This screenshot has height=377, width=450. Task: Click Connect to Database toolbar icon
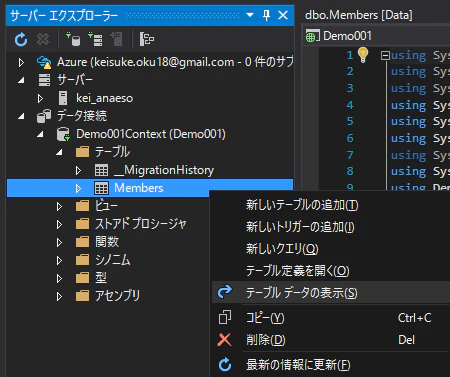coord(73,39)
